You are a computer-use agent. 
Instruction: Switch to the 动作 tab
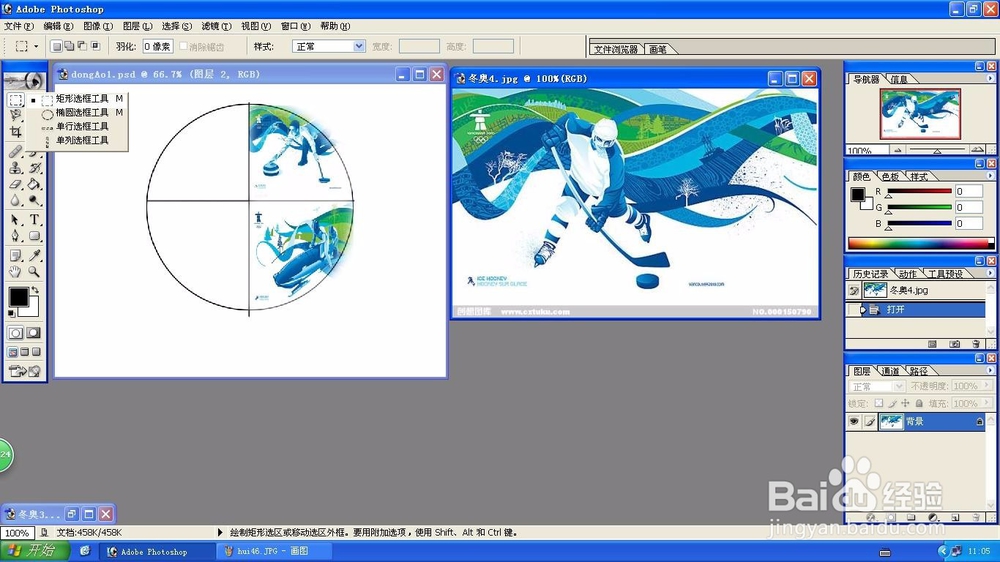coord(907,274)
